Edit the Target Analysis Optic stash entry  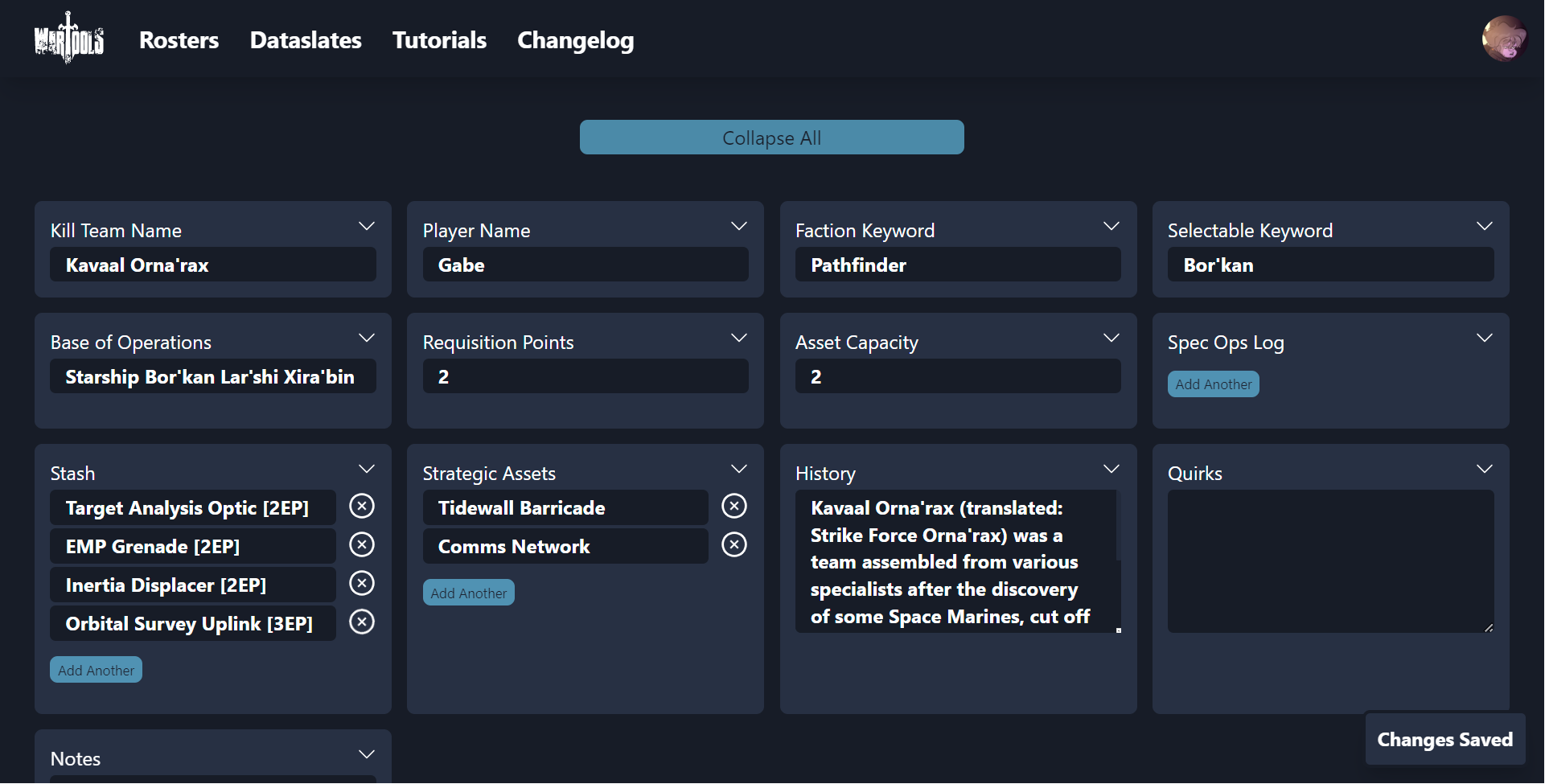tap(193, 507)
